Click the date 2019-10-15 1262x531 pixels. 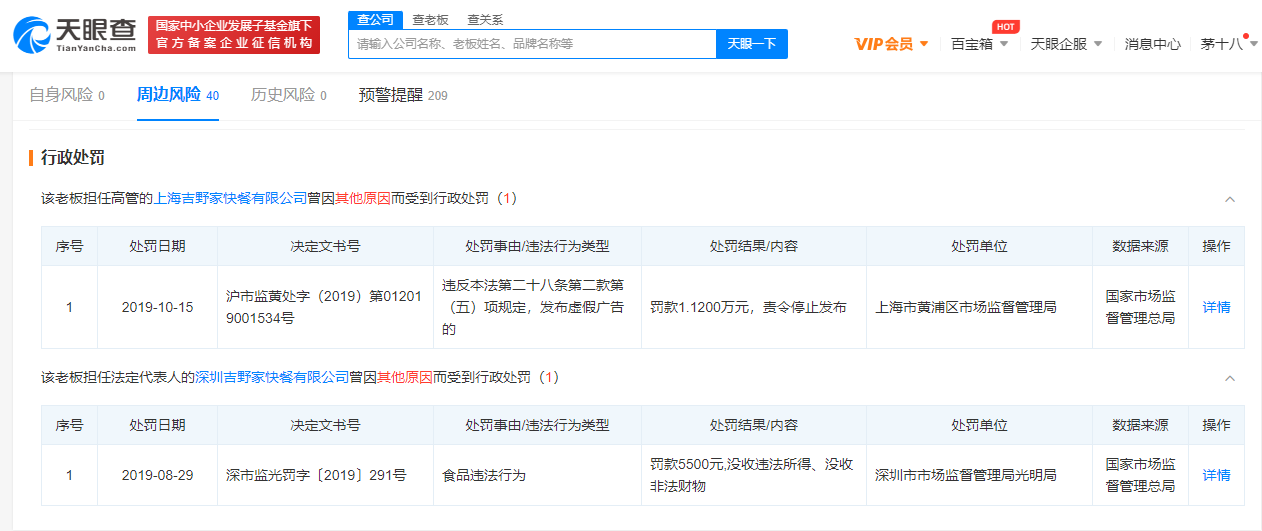[x=157, y=307]
